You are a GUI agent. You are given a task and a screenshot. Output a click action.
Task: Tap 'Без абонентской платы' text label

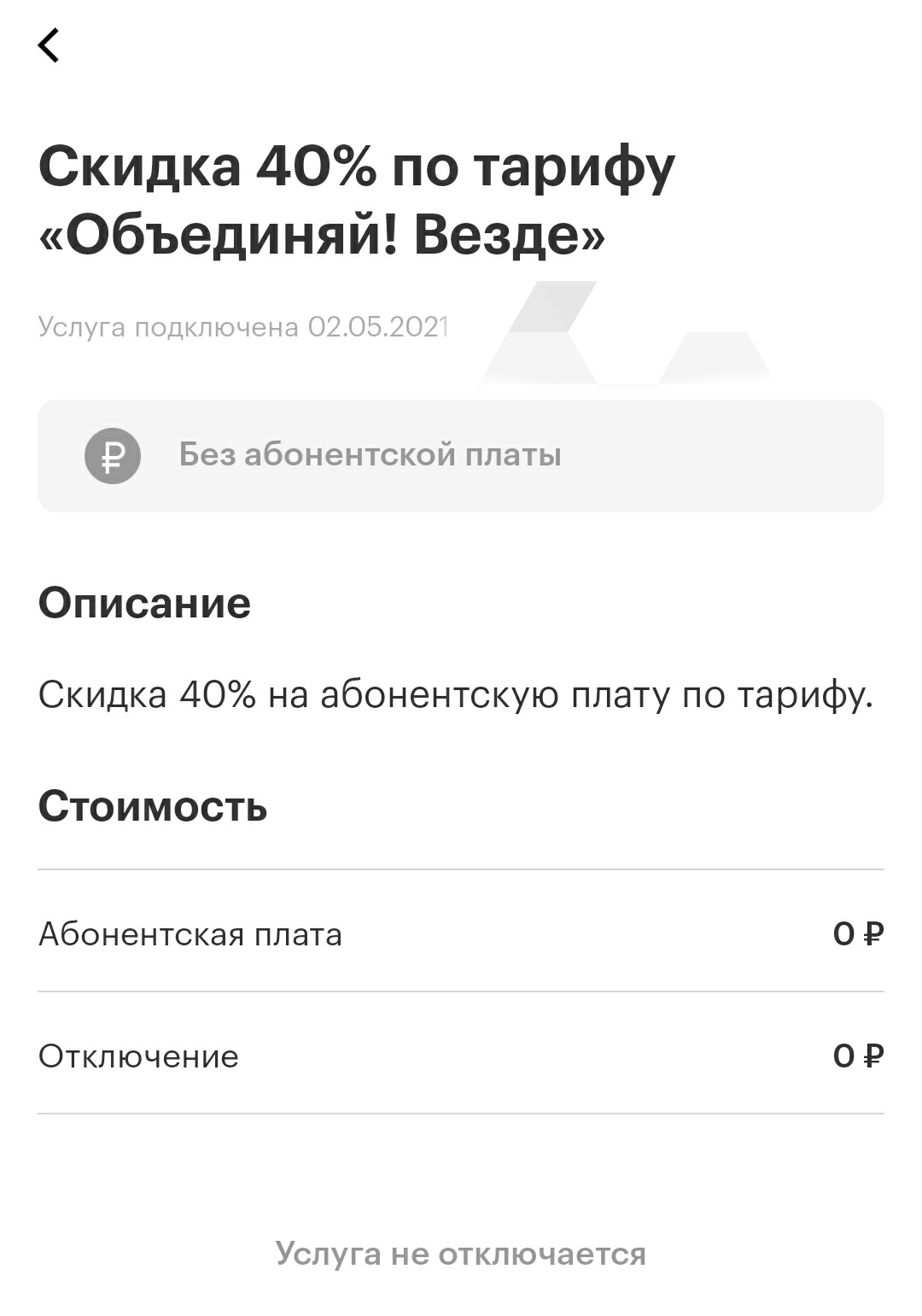[x=370, y=454]
